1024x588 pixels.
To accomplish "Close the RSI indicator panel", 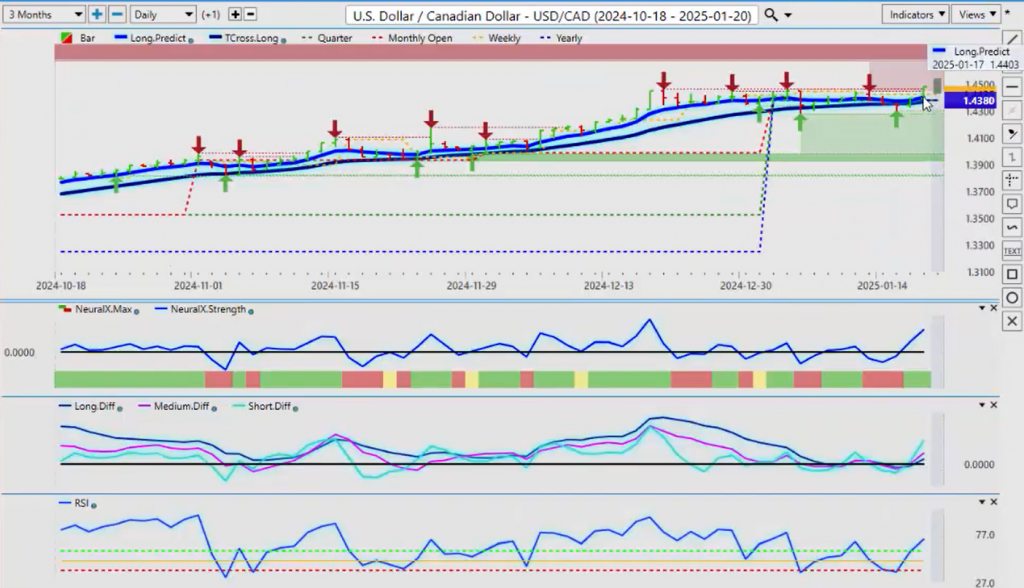I will click(x=993, y=501).
